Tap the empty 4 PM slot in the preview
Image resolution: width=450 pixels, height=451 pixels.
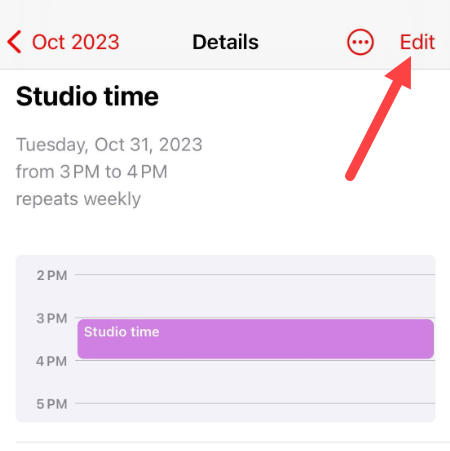tap(255, 382)
